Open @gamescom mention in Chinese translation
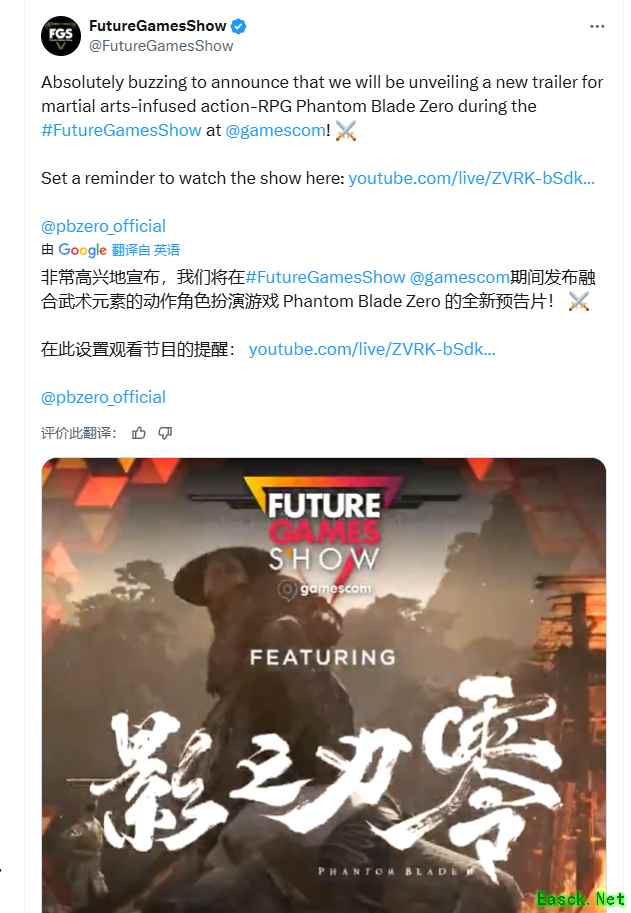 click(460, 277)
